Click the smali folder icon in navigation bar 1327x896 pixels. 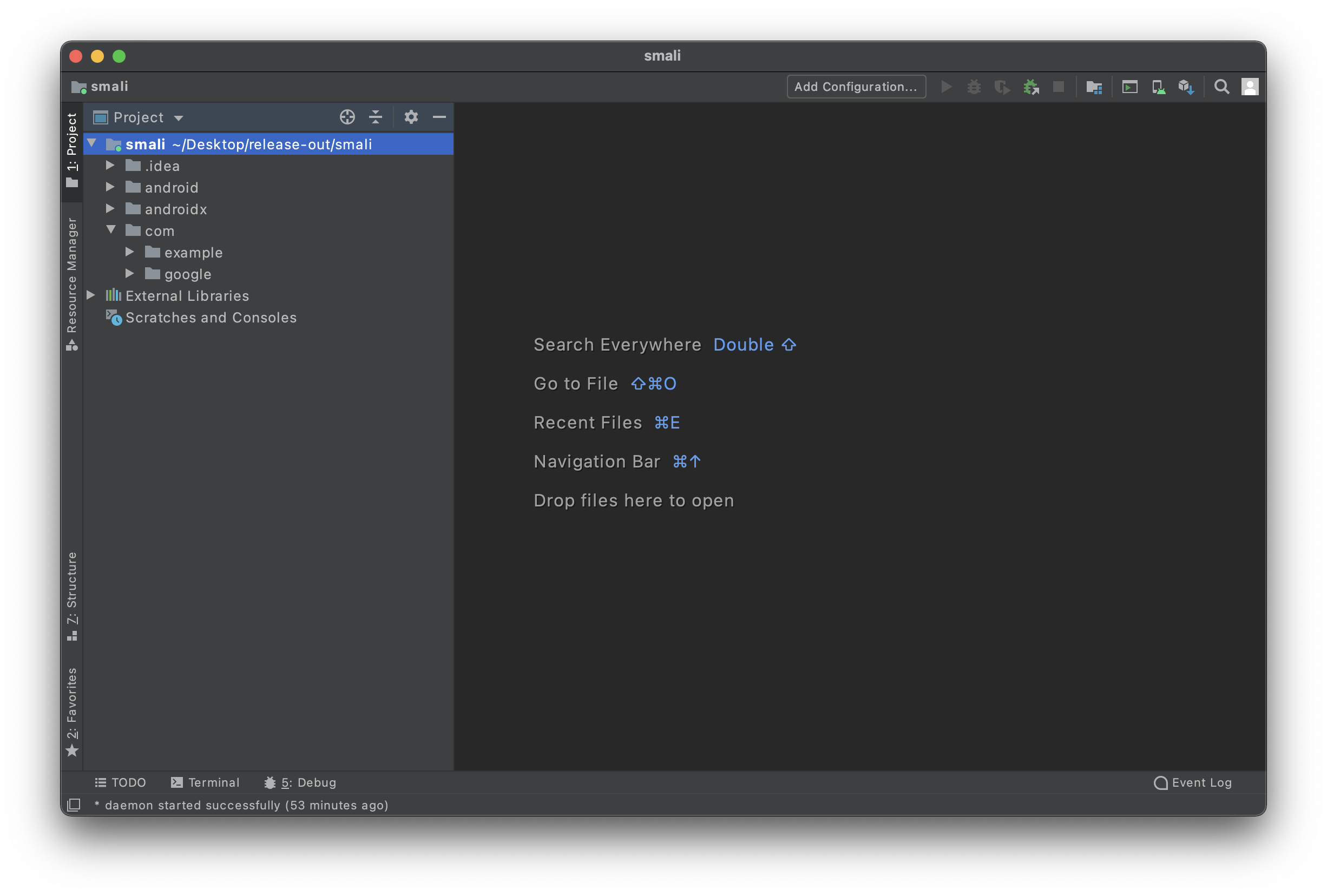[79, 87]
